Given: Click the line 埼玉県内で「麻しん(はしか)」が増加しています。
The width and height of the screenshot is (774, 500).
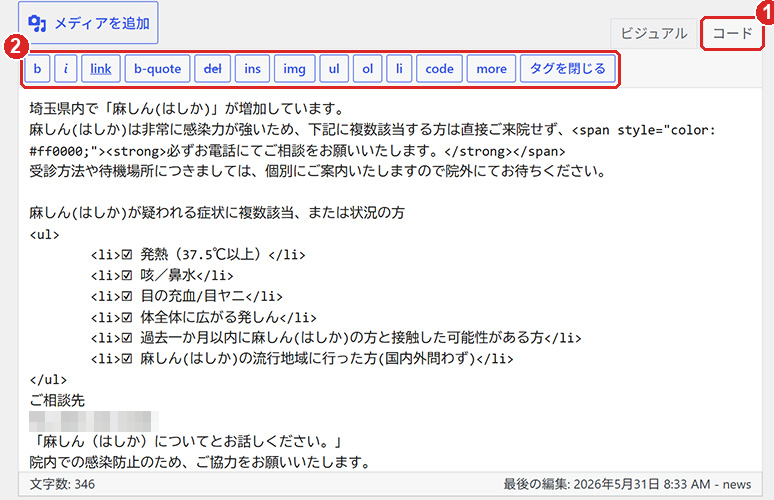Looking at the screenshot, I should click(187, 109).
